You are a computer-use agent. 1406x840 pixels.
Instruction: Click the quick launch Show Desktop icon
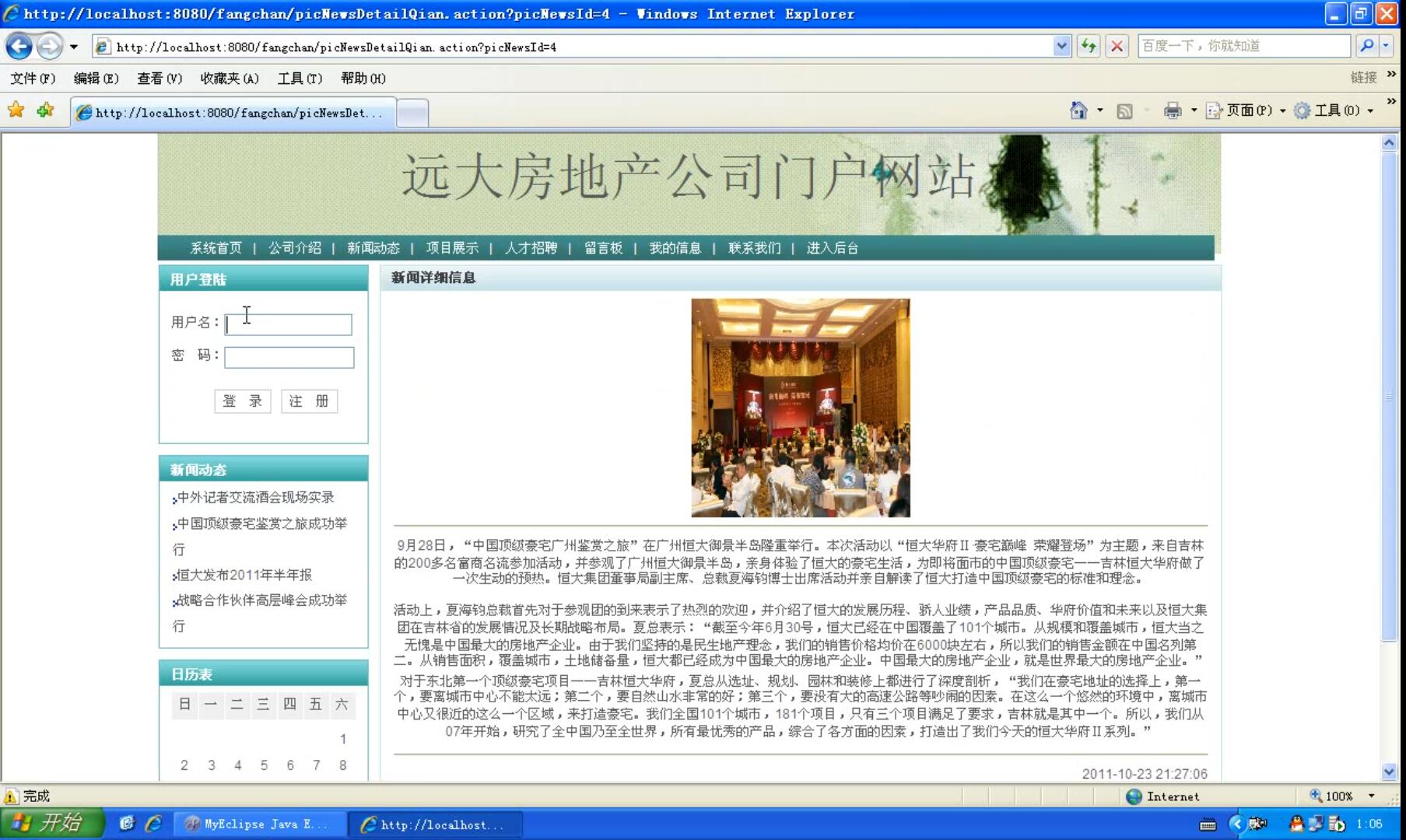pyautogui.click(x=127, y=824)
